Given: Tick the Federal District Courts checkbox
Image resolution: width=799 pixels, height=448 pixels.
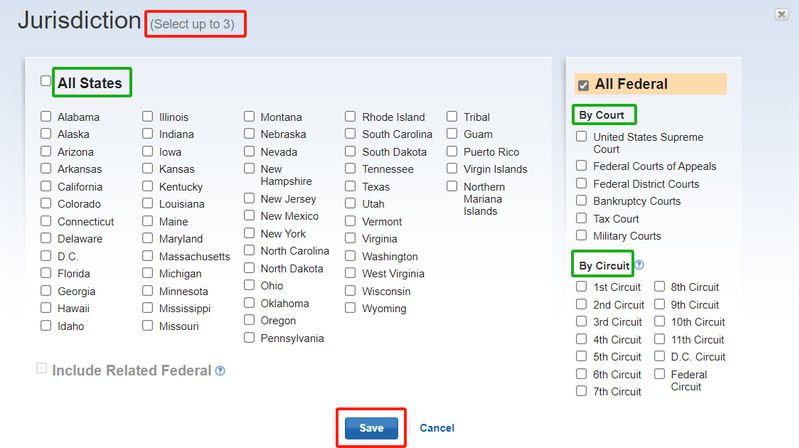Looking at the screenshot, I should coord(582,184).
